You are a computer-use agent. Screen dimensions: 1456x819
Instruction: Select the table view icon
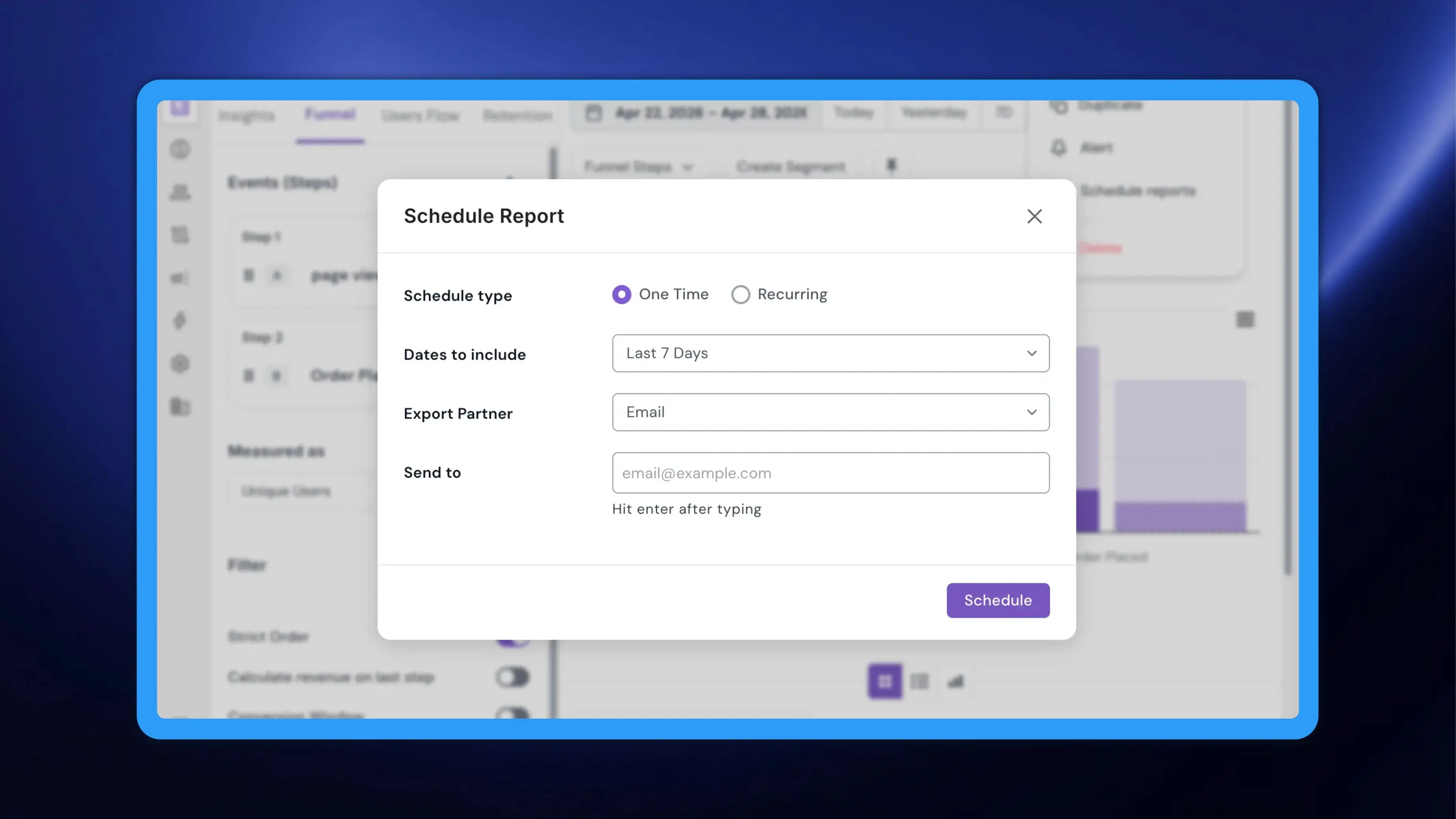pos(920,681)
